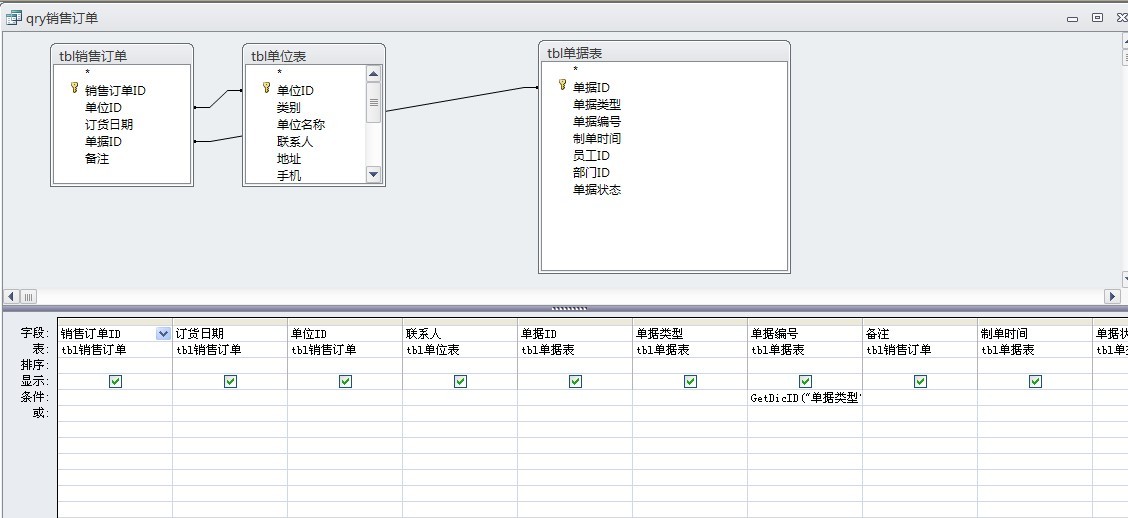Open the 销售订单ID field dropdown arrow
Screen dimensions: 1128x518
point(163,334)
